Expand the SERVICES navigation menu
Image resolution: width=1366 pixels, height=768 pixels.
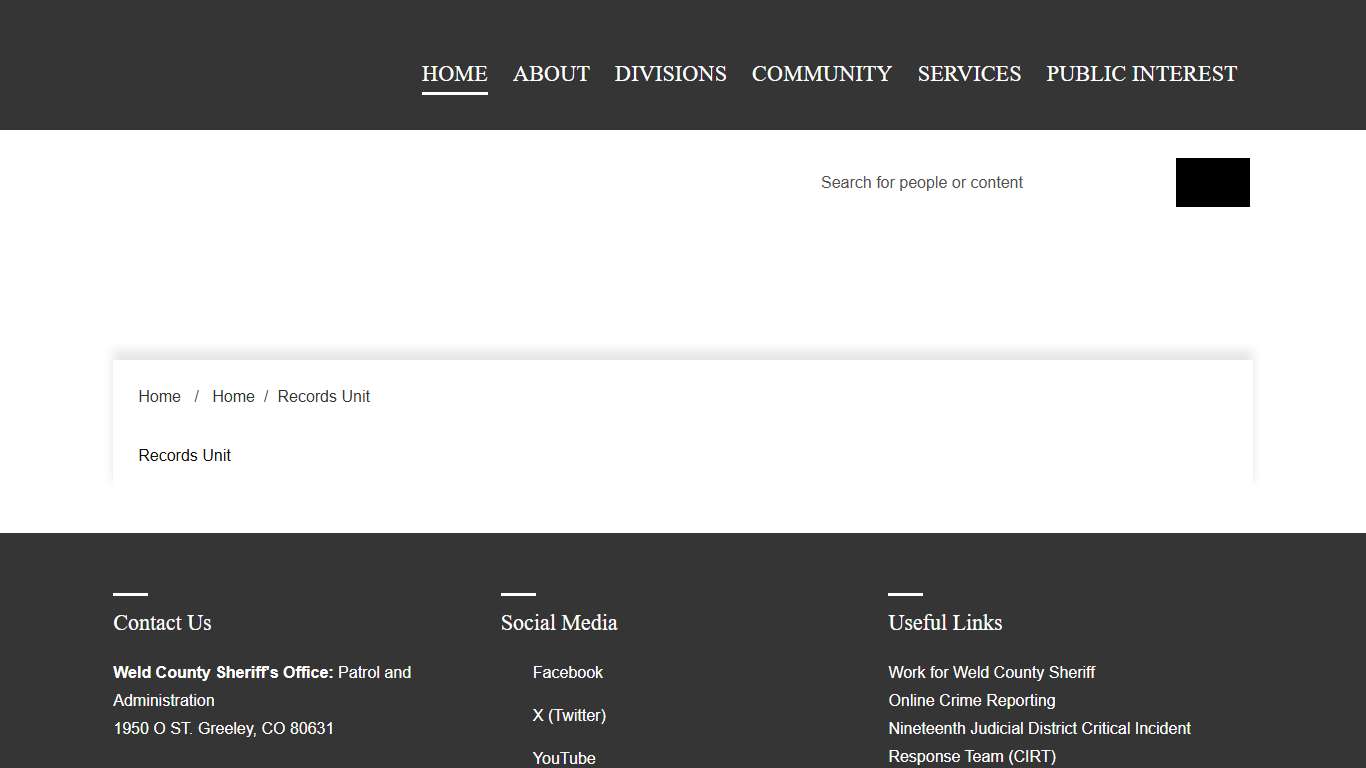[969, 74]
